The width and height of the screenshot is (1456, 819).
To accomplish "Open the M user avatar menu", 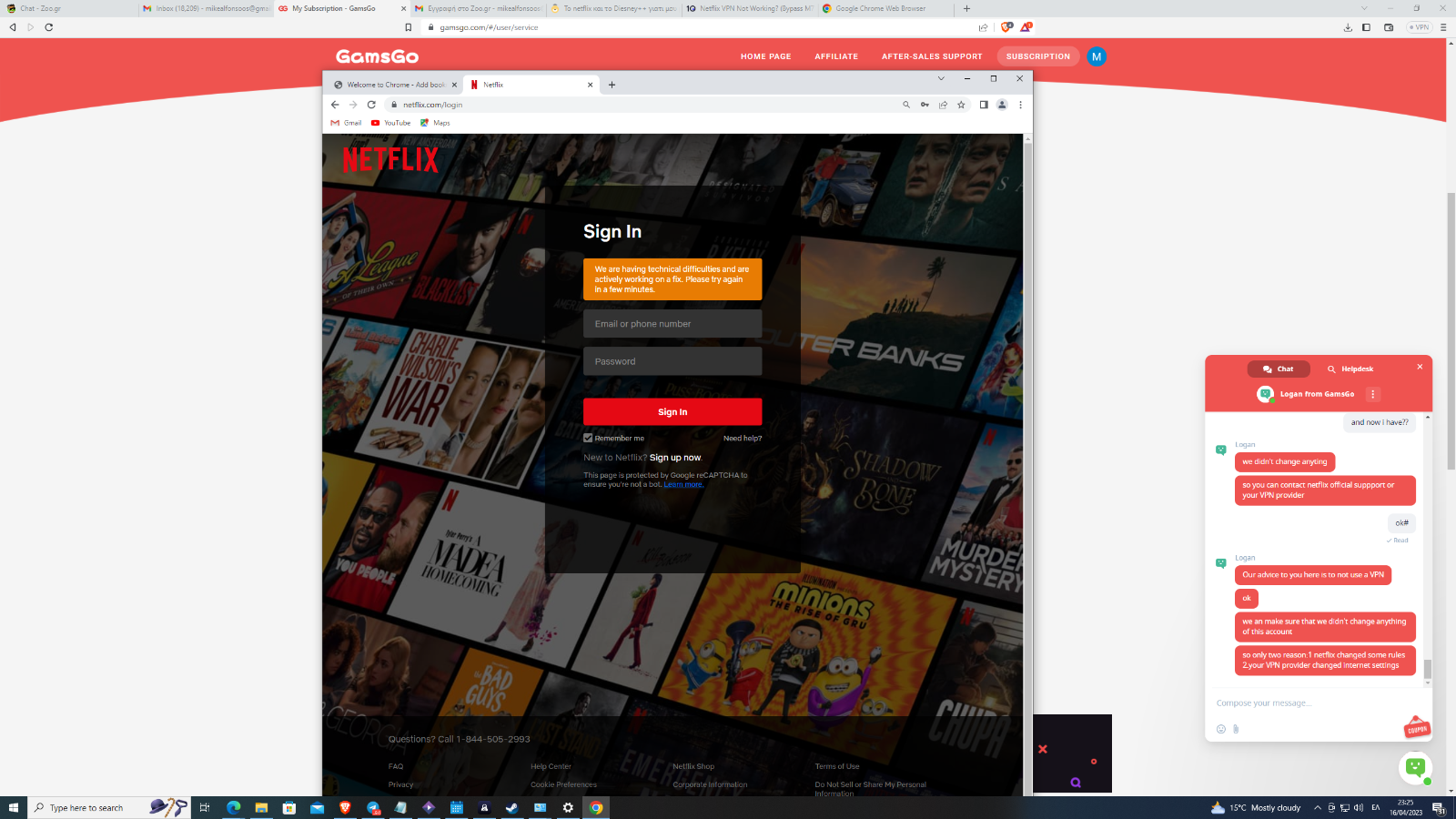I will [1097, 56].
